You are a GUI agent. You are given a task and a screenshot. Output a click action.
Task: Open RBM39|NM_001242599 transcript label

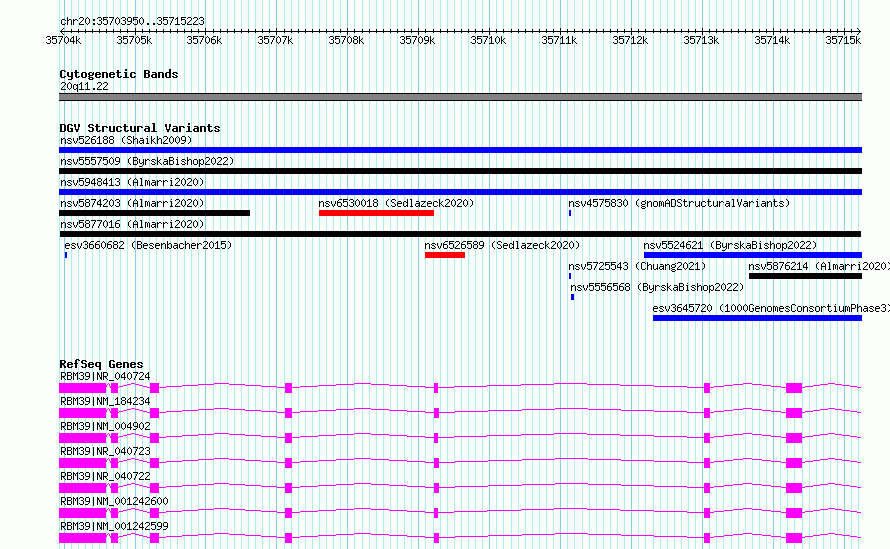(114, 526)
